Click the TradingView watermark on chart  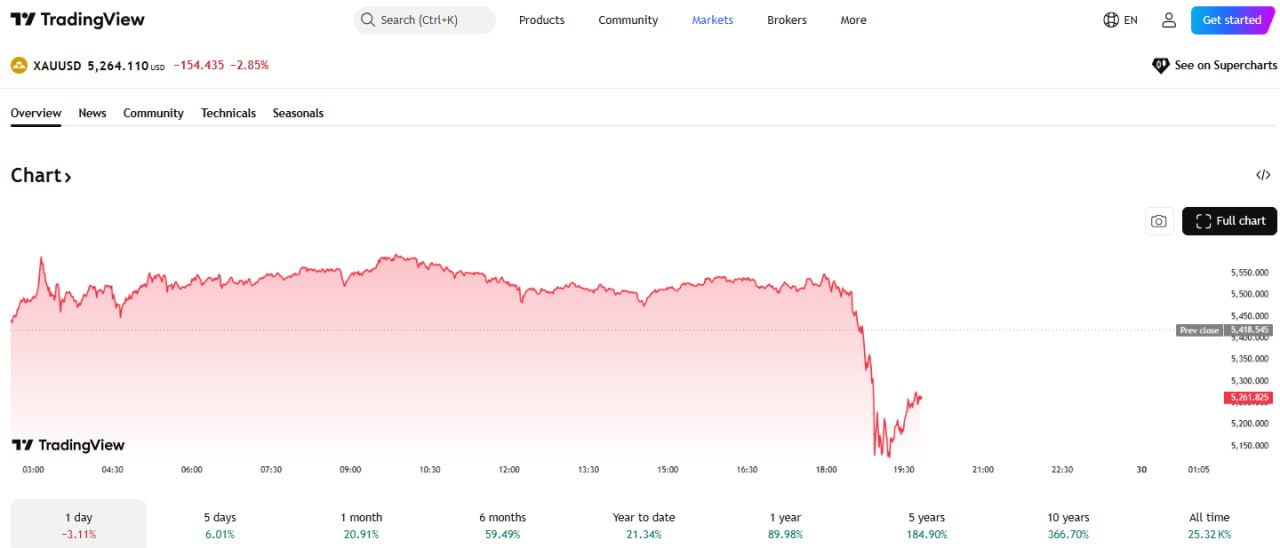68,445
